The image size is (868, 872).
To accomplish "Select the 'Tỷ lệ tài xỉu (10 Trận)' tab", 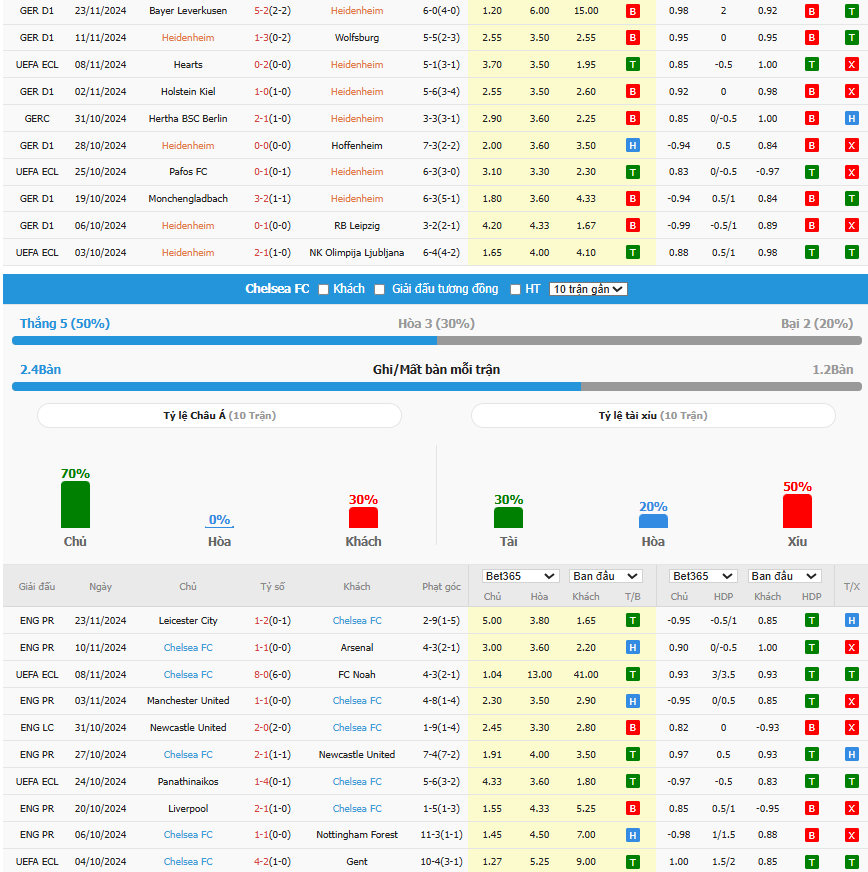I will (x=653, y=415).
